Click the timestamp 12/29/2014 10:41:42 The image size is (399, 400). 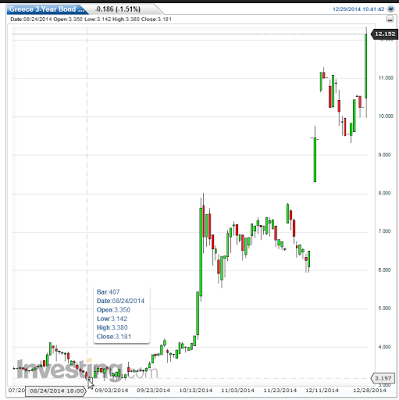click(x=358, y=9)
